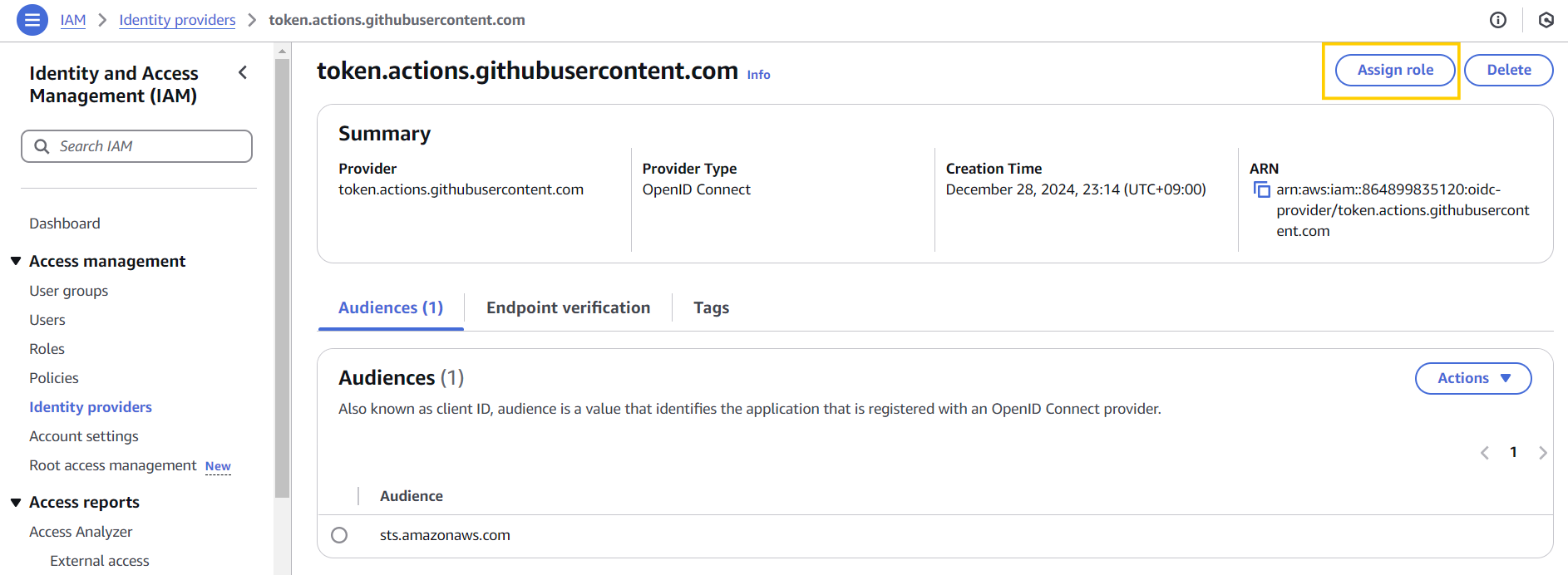Open the Tags tab
1568x575 pixels.
[711, 308]
